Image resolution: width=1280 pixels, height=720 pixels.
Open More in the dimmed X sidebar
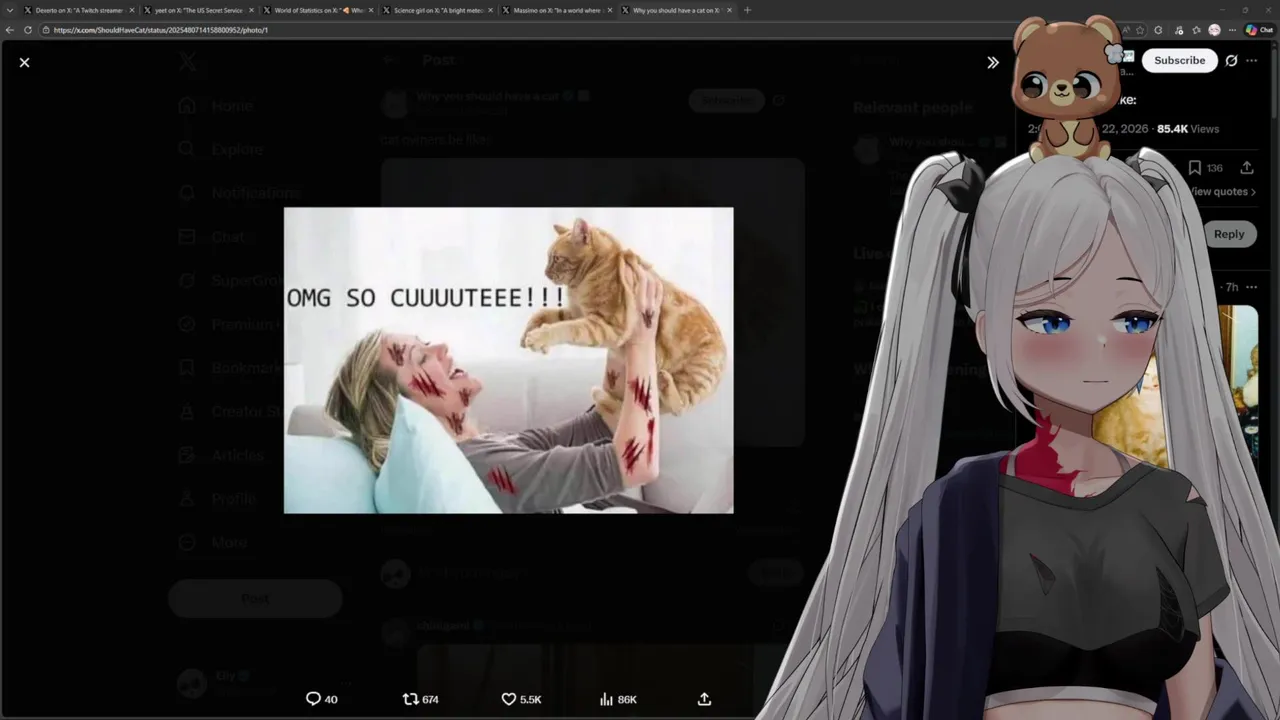click(212, 542)
